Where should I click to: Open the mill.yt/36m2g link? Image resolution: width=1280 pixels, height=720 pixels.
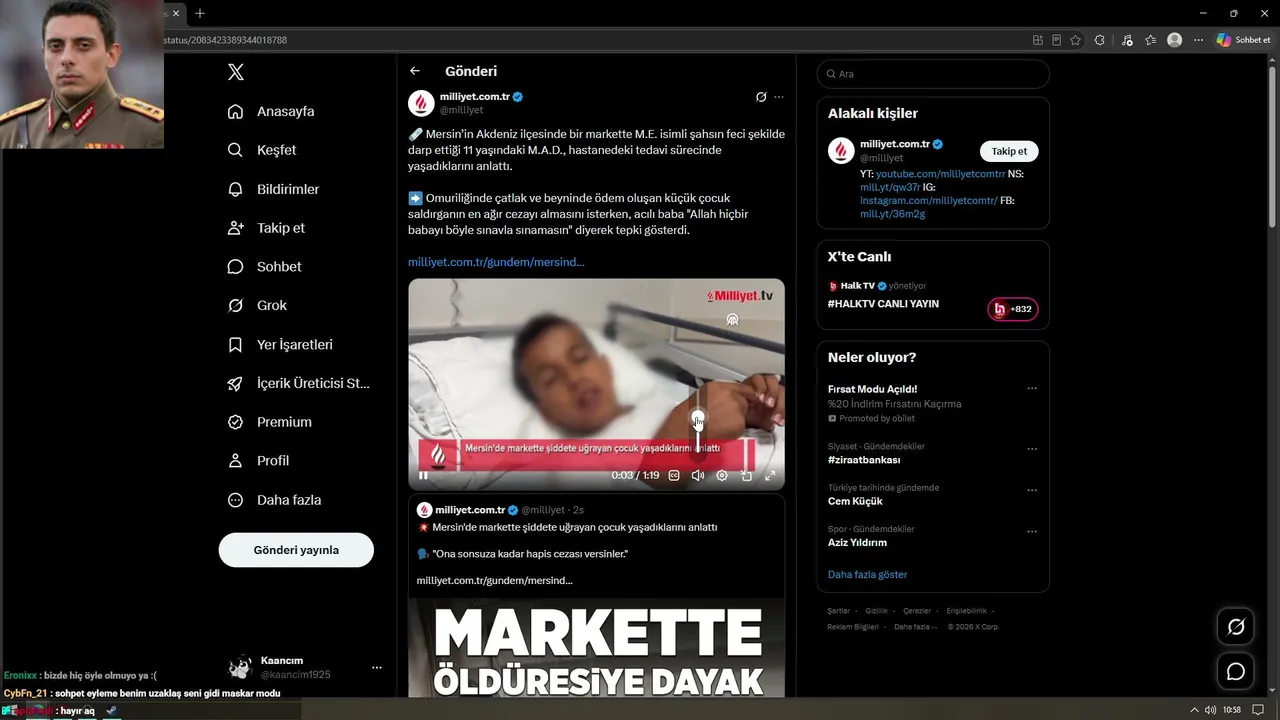893,214
